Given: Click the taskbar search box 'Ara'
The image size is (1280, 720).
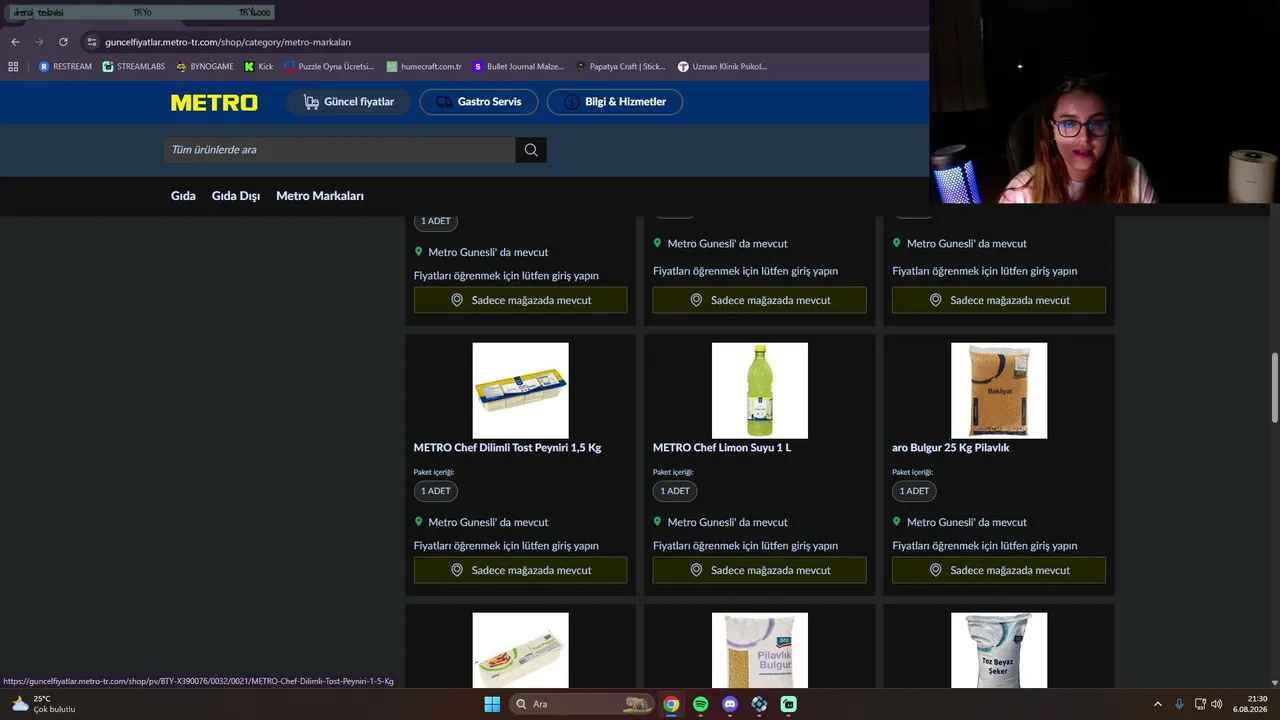Looking at the screenshot, I should click(582, 704).
